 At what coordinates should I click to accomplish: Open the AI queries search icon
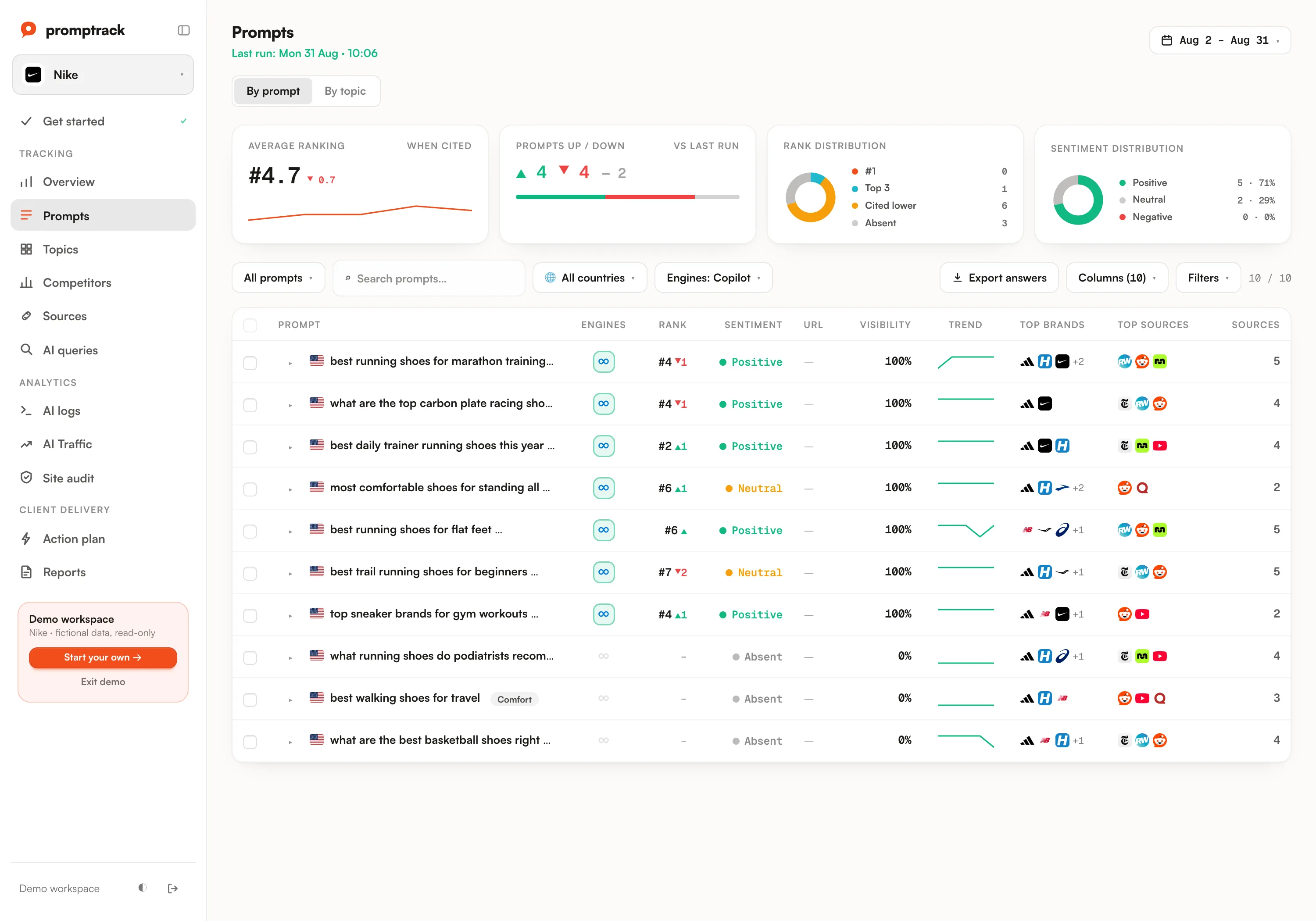coord(26,350)
